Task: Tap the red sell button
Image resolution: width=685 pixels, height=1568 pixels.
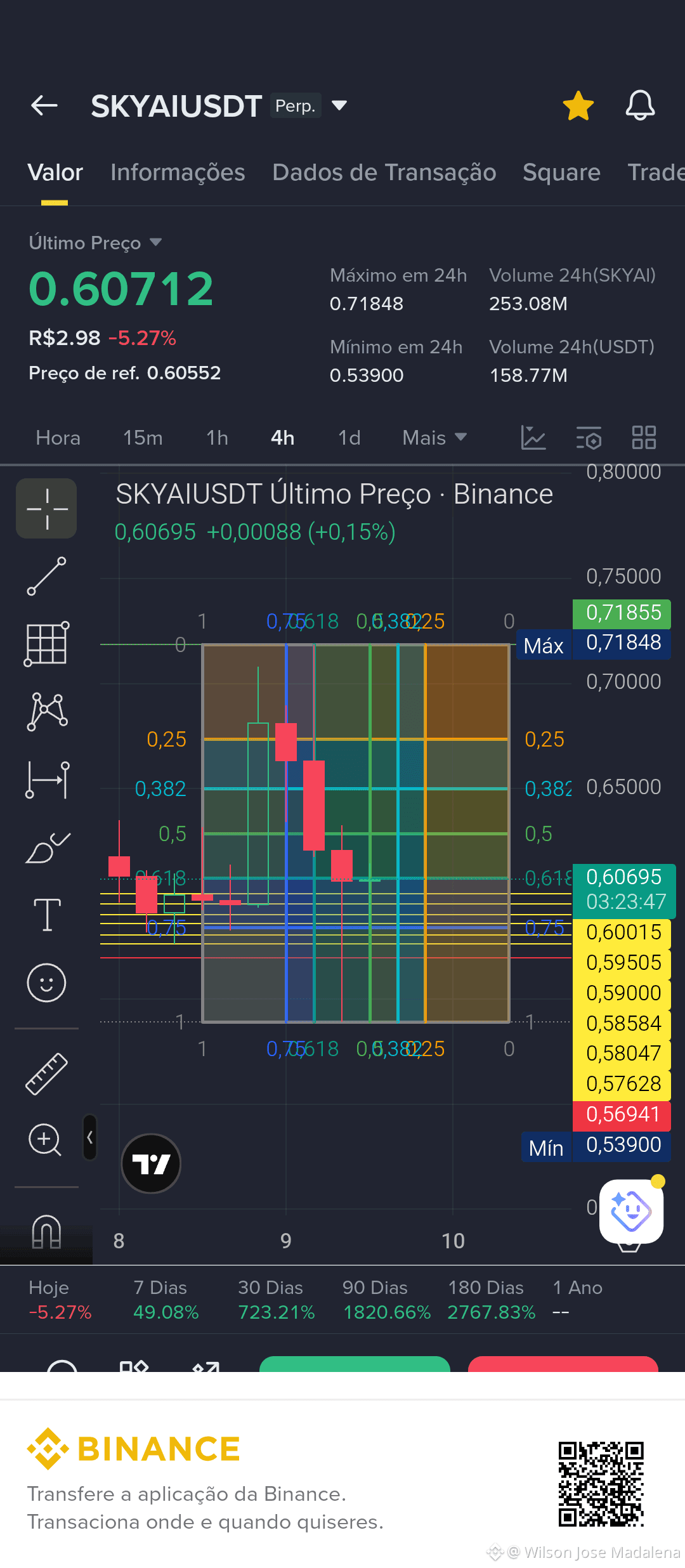Action: (x=563, y=1364)
